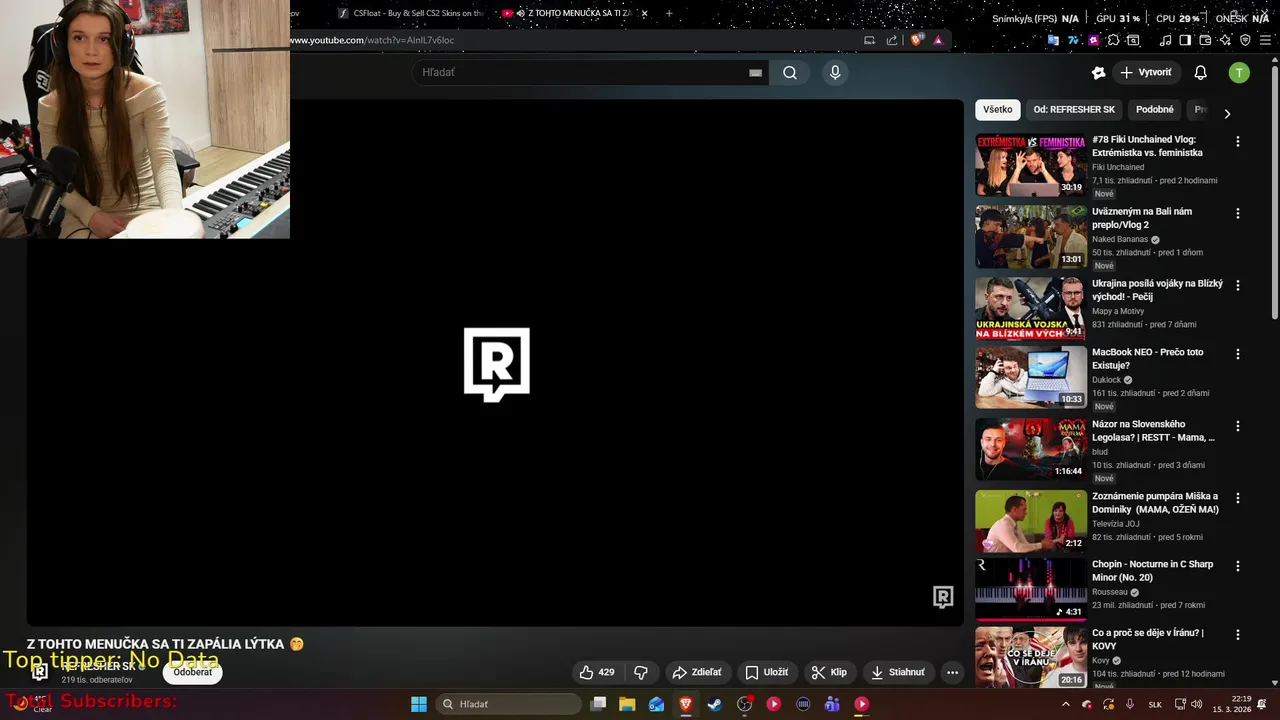The width and height of the screenshot is (1280, 720).
Task: Open a new browser tab with plus
Action: click(669, 13)
